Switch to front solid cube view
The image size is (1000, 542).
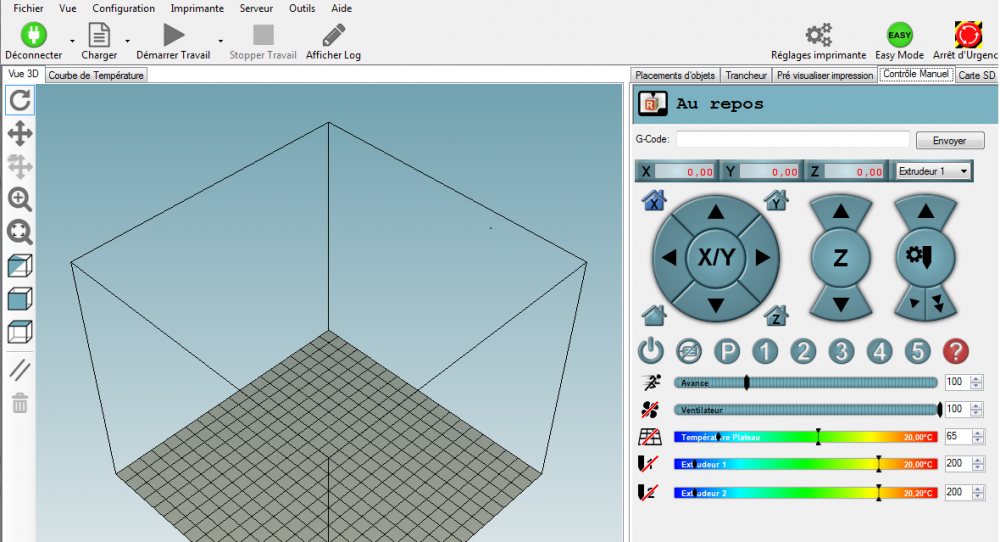[20, 299]
